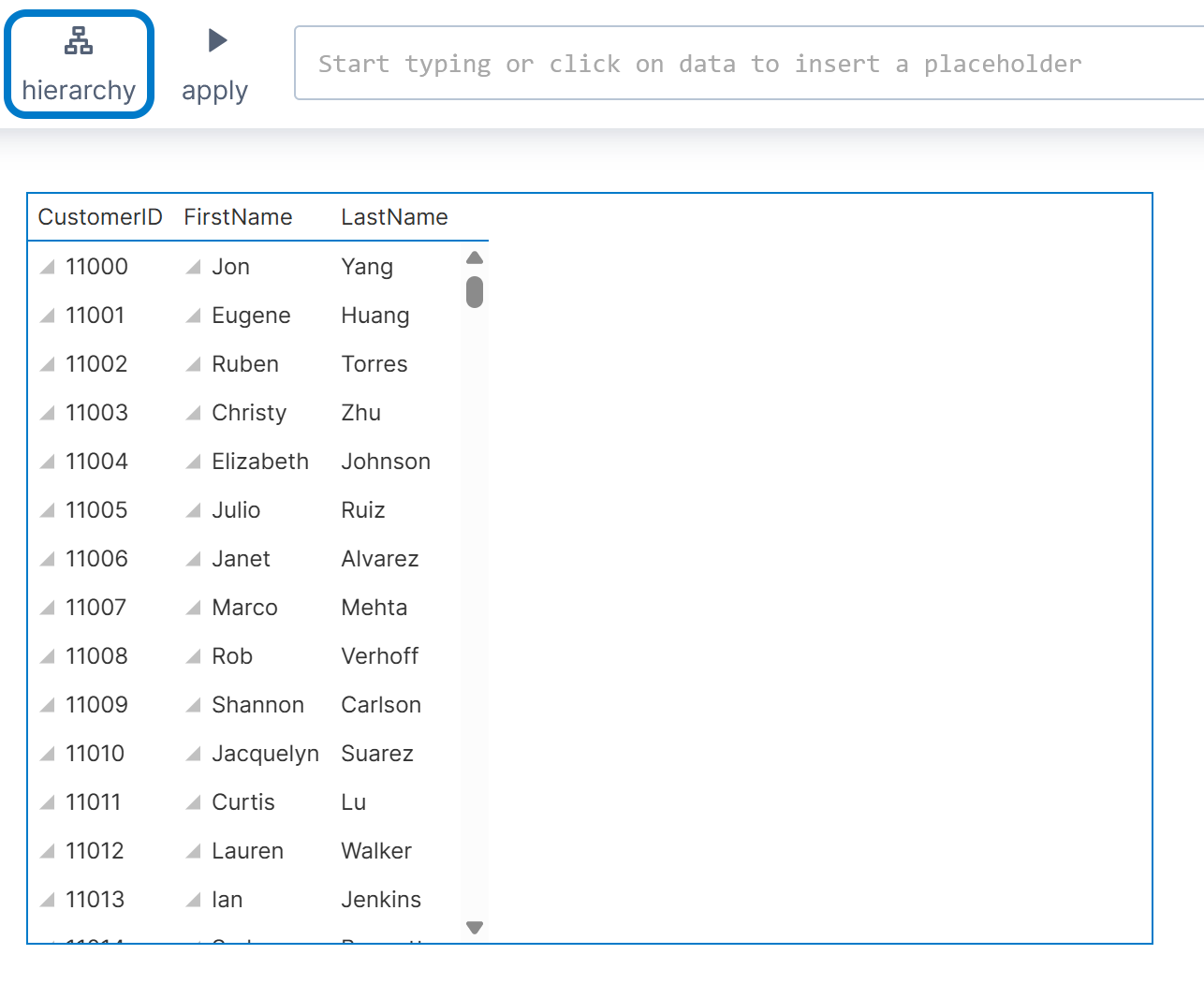Expand the triangle next to CustomerID 11000
Image resolution: width=1204 pixels, height=984 pixels.
(x=48, y=268)
